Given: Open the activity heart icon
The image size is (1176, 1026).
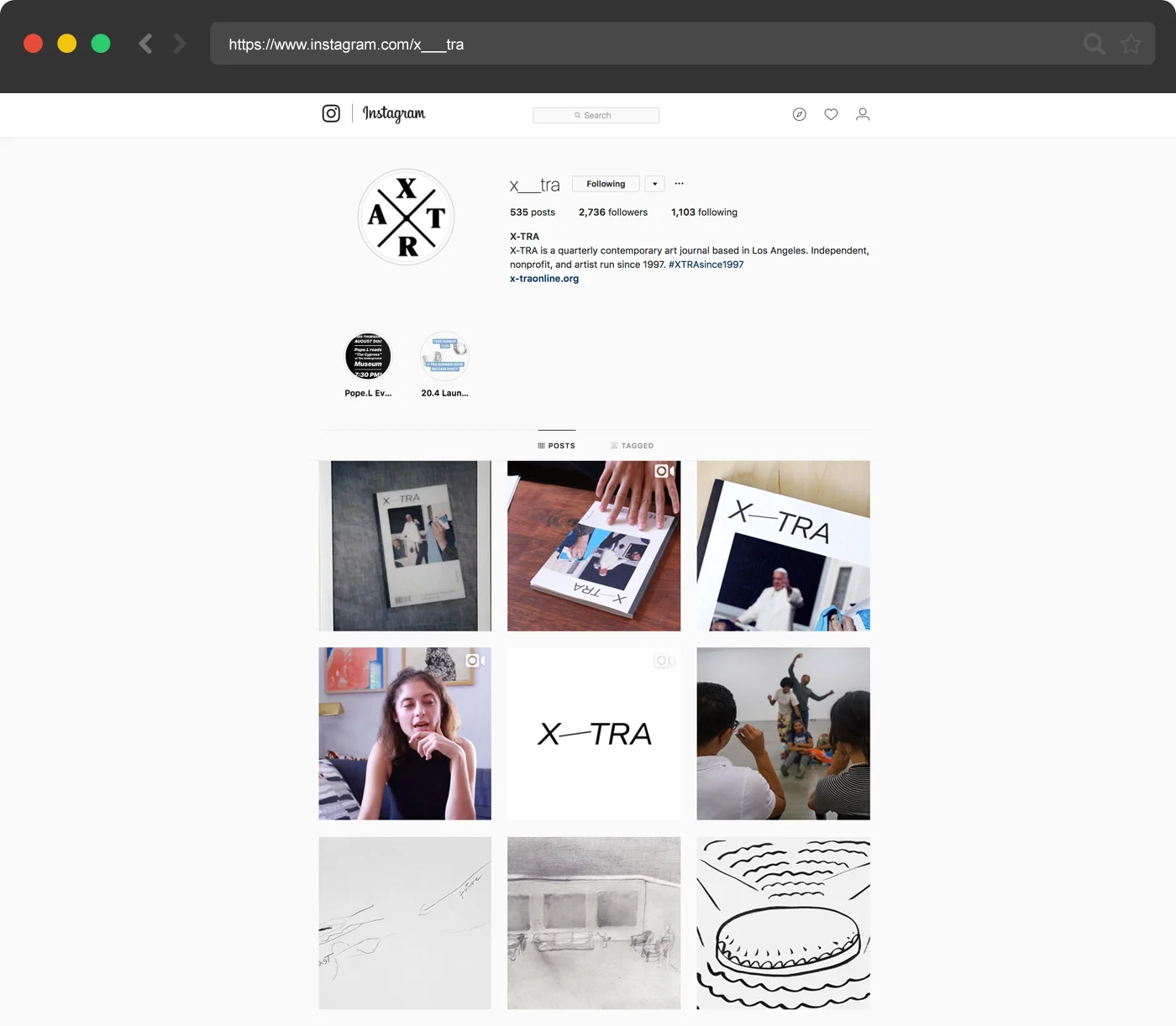Looking at the screenshot, I should click(x=831, y=114).
